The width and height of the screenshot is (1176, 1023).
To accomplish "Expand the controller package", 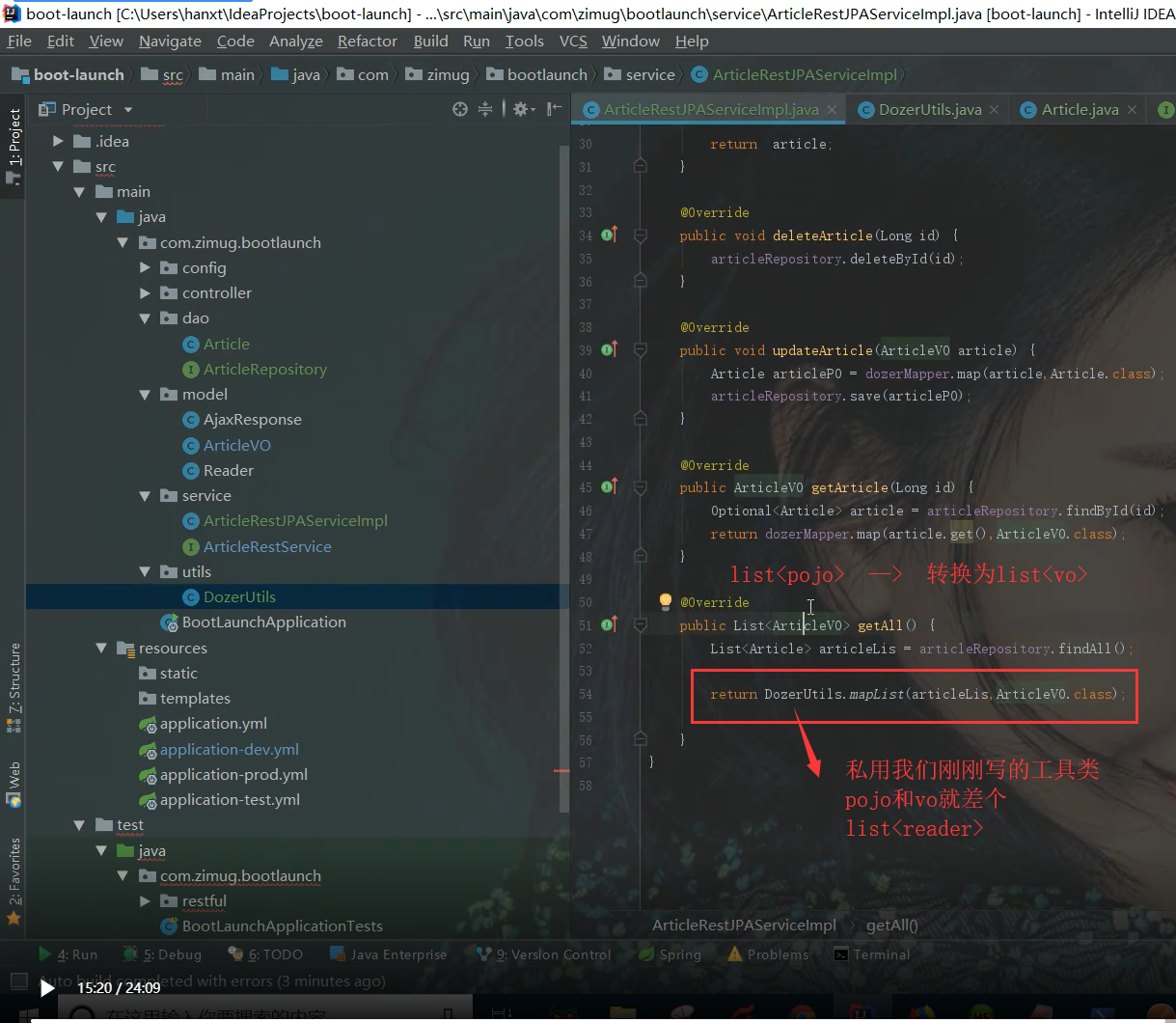I will pos(145,292).
